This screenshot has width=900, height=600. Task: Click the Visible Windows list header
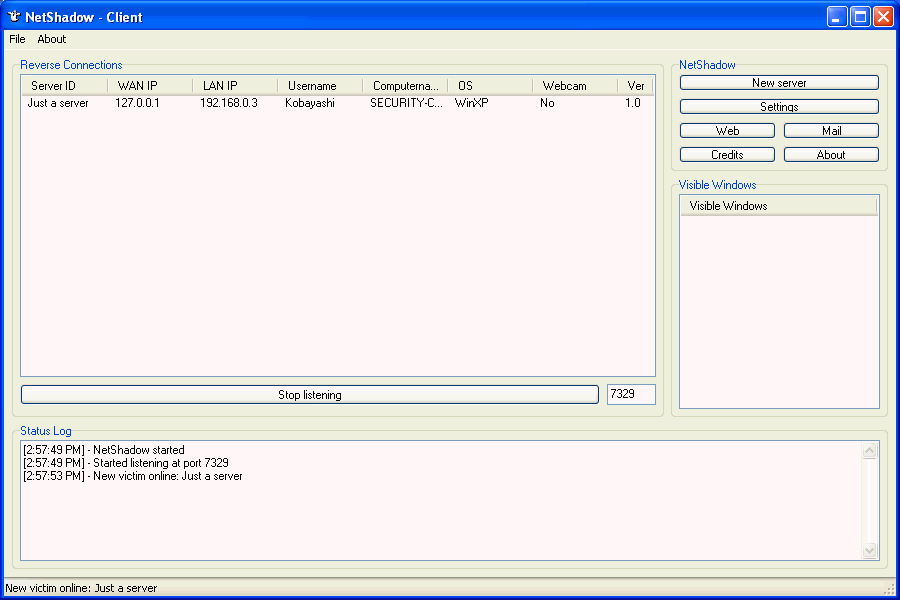tap(779, 205)
